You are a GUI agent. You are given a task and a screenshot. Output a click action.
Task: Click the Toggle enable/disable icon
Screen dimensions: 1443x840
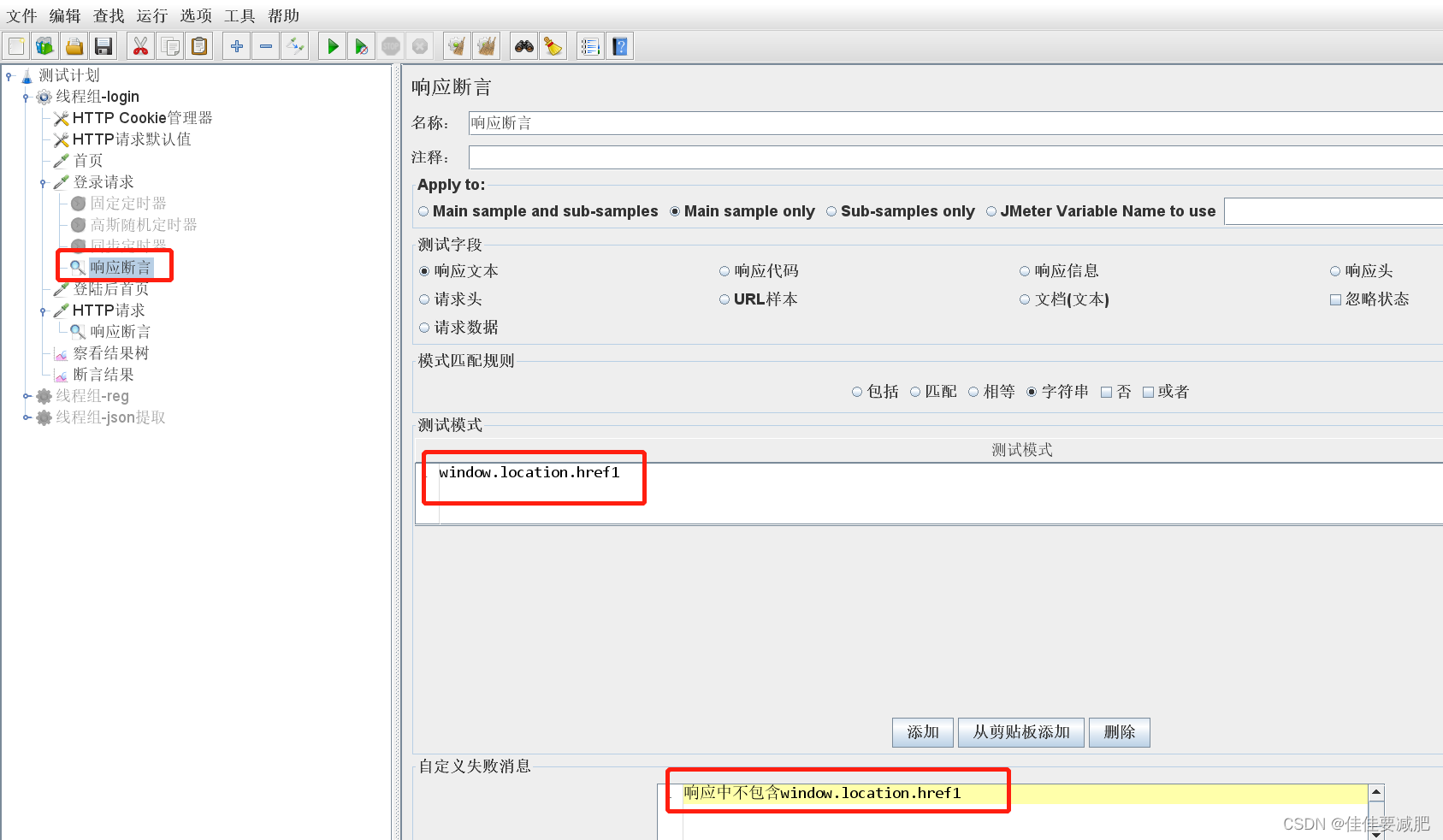pyautogui.click(x=295, y=46)
